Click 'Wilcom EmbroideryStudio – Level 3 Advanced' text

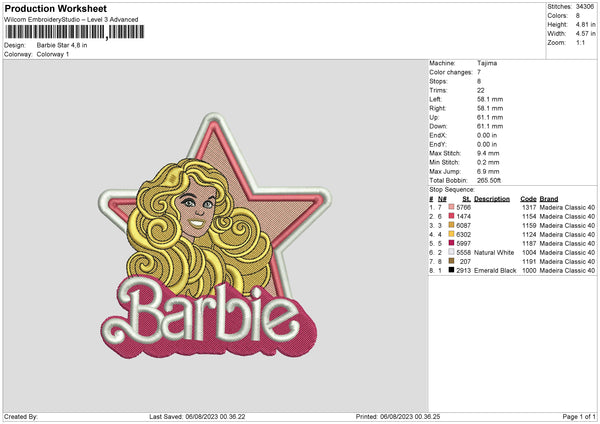[71, 20]
